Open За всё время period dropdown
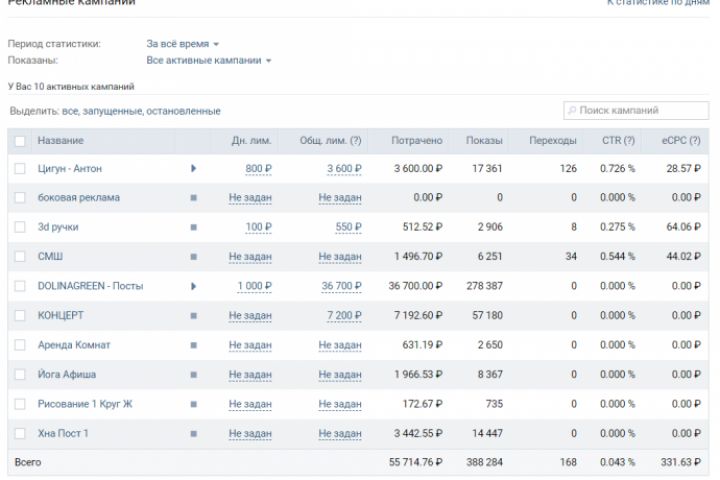The image size is (720, 480). tap(182, 44)
